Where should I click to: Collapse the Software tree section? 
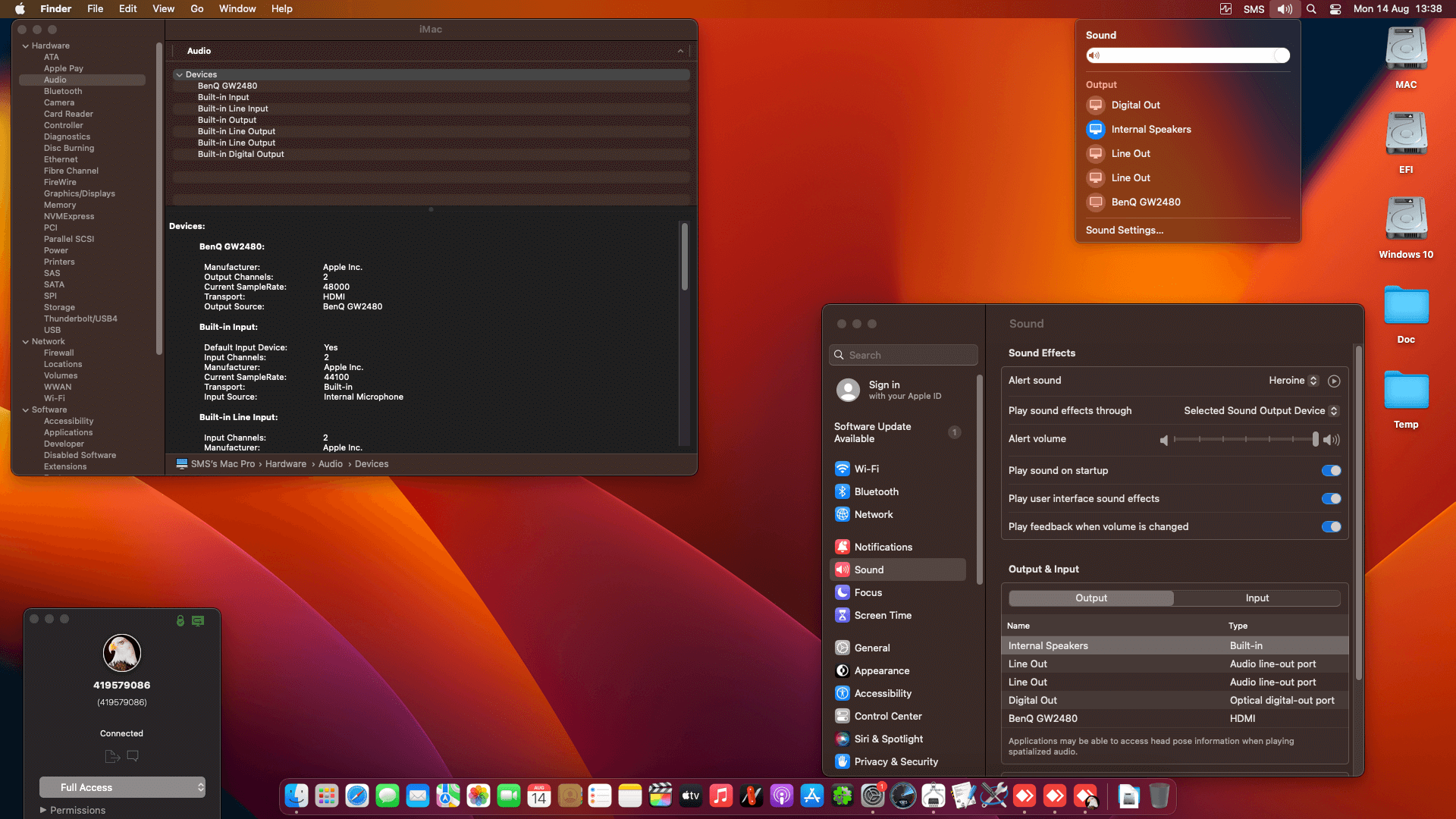25,410
